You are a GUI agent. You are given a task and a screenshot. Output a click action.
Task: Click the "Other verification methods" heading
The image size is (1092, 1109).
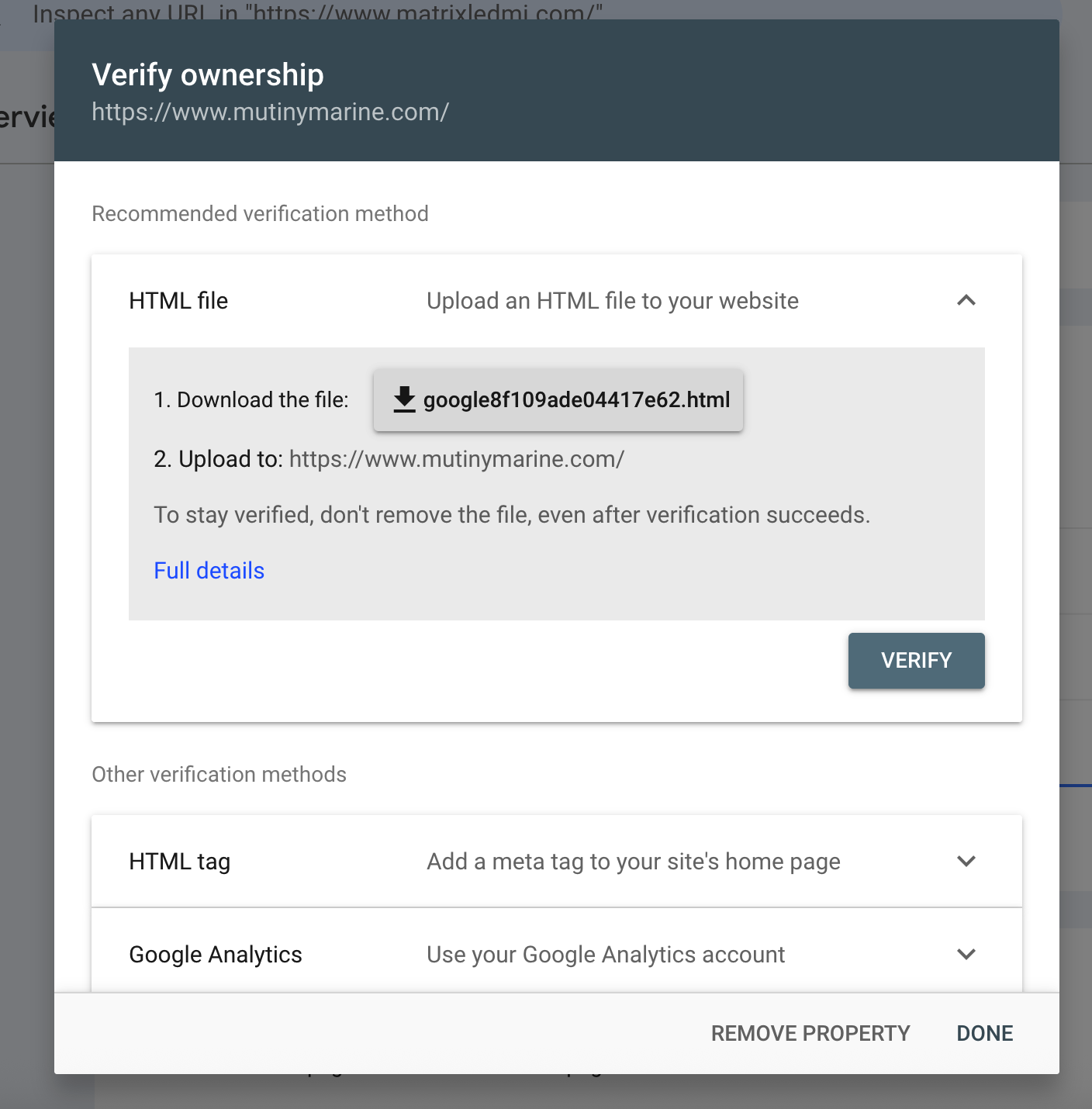coord(219,775)
